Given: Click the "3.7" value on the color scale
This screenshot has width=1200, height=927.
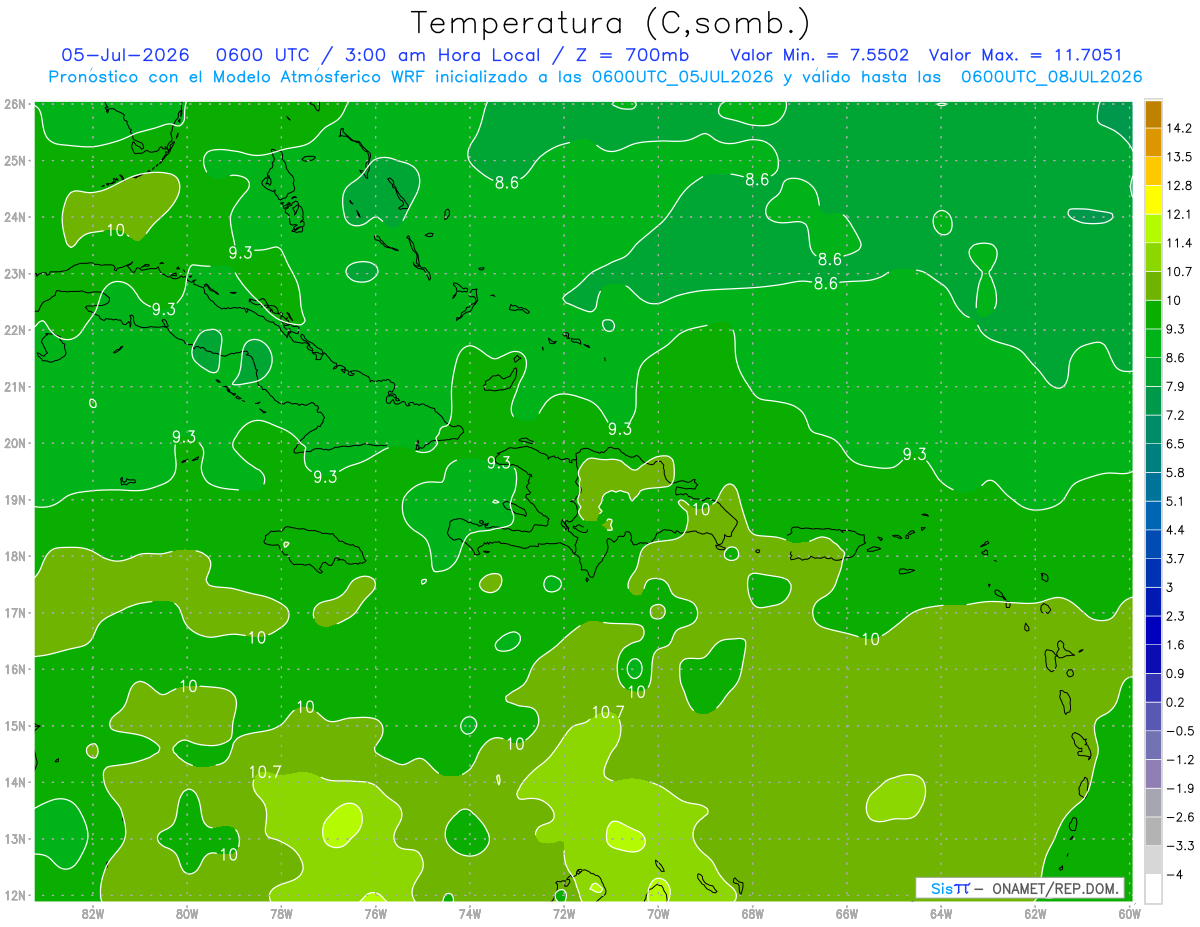Looking at the screenshot, I should pos(1175,558).
